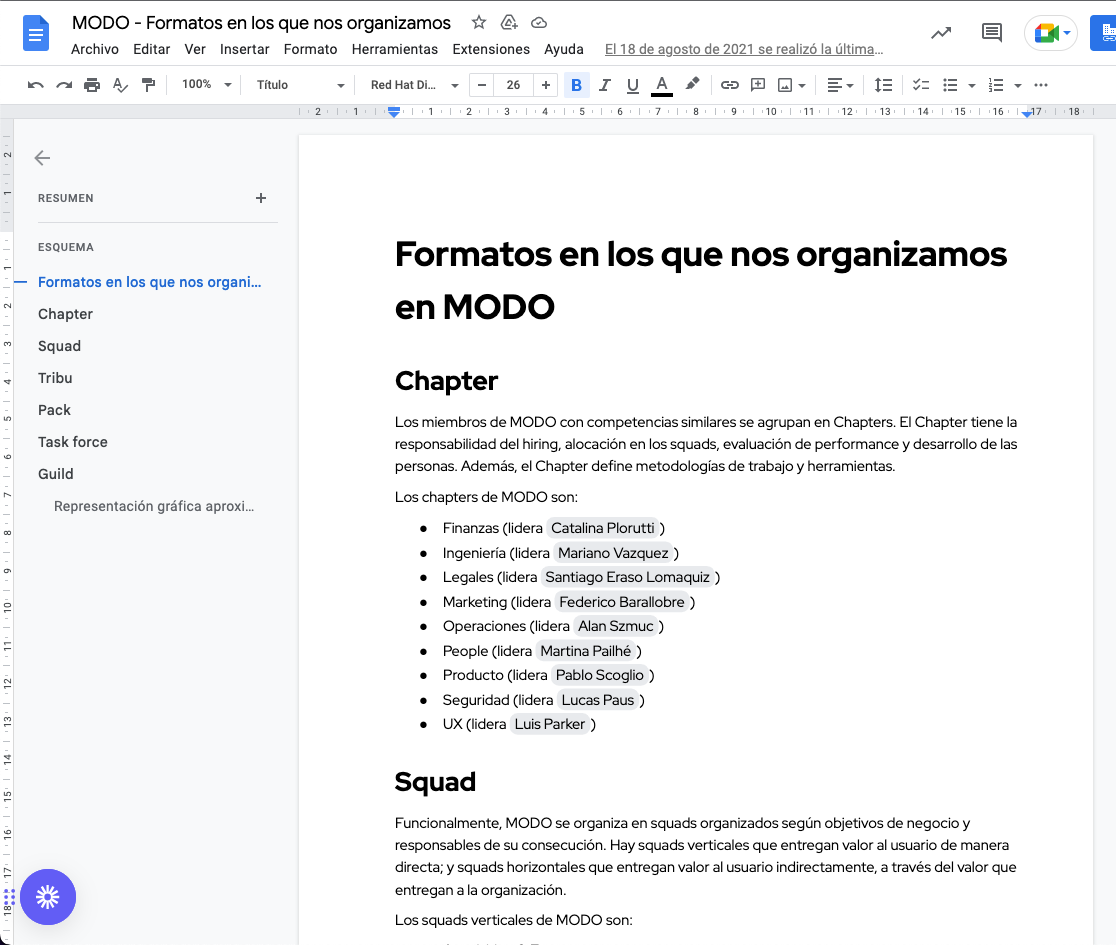1116x945 pixels.
Task: Decrease font size with minus
Action: 482,85
